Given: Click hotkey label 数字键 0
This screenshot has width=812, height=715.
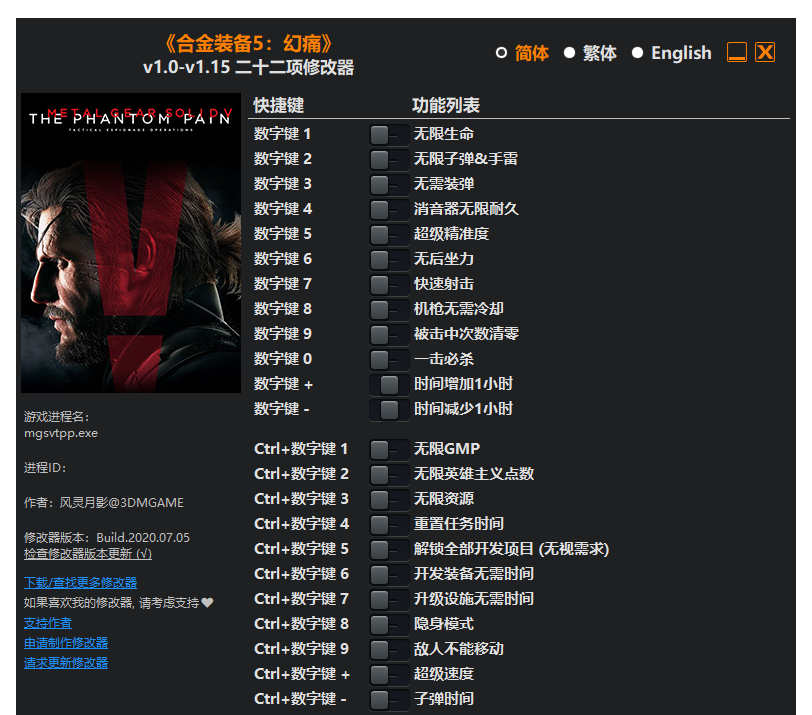Looking at the screenshot, I should (x=282, y=359).
